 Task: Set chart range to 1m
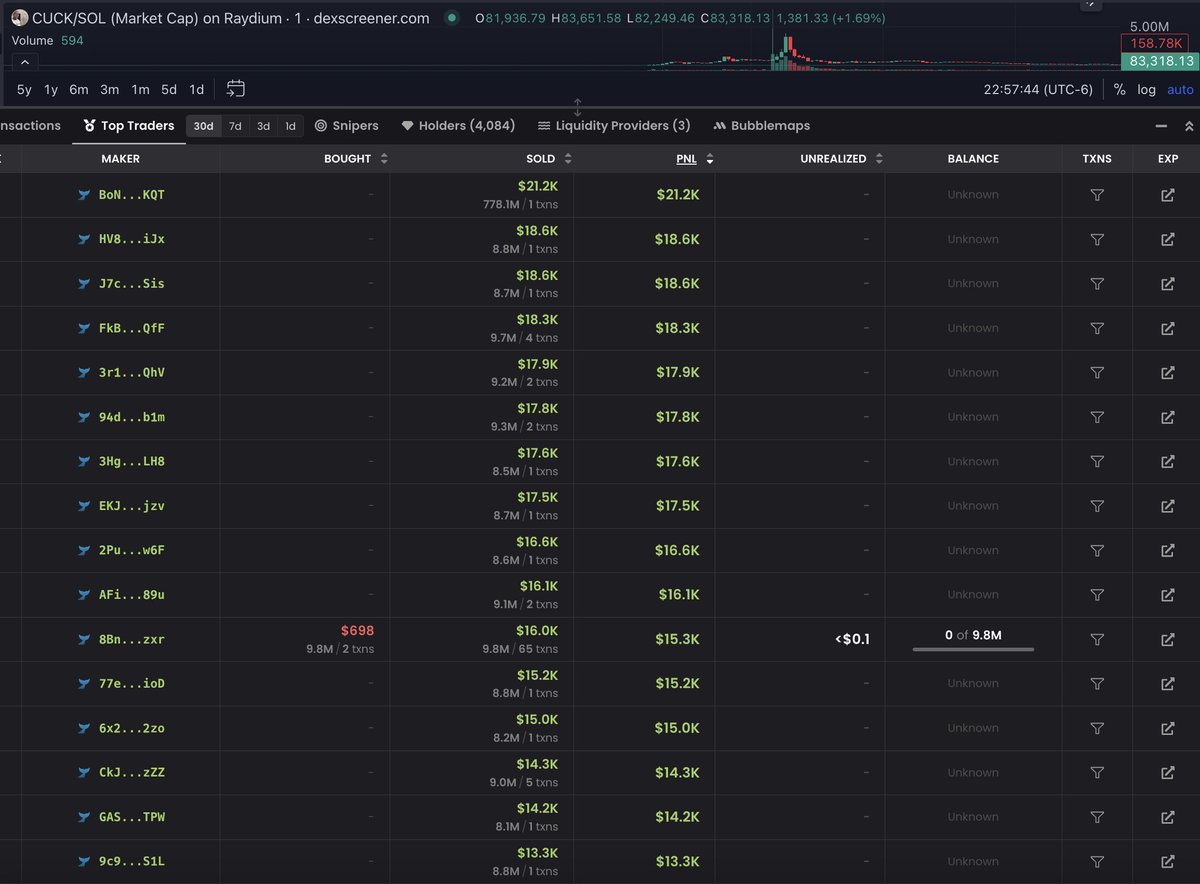[x=140, y=89]
